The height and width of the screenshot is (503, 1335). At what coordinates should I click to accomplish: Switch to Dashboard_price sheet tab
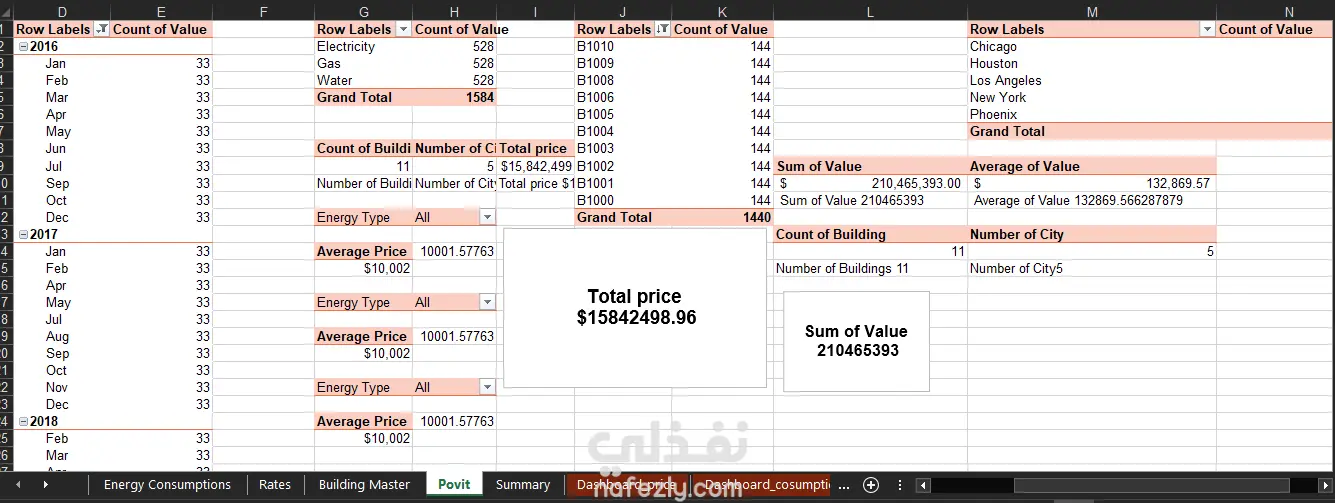point(626,485)
